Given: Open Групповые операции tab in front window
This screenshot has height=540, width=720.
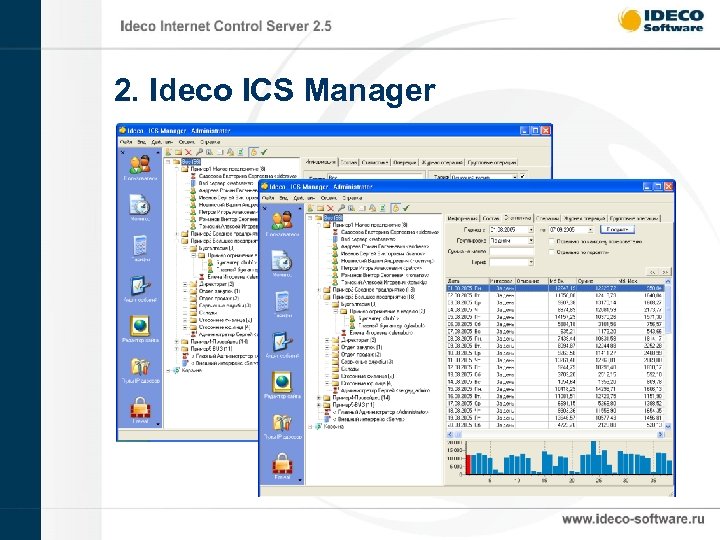Looking at the screenshot, I should coord(635,219).
